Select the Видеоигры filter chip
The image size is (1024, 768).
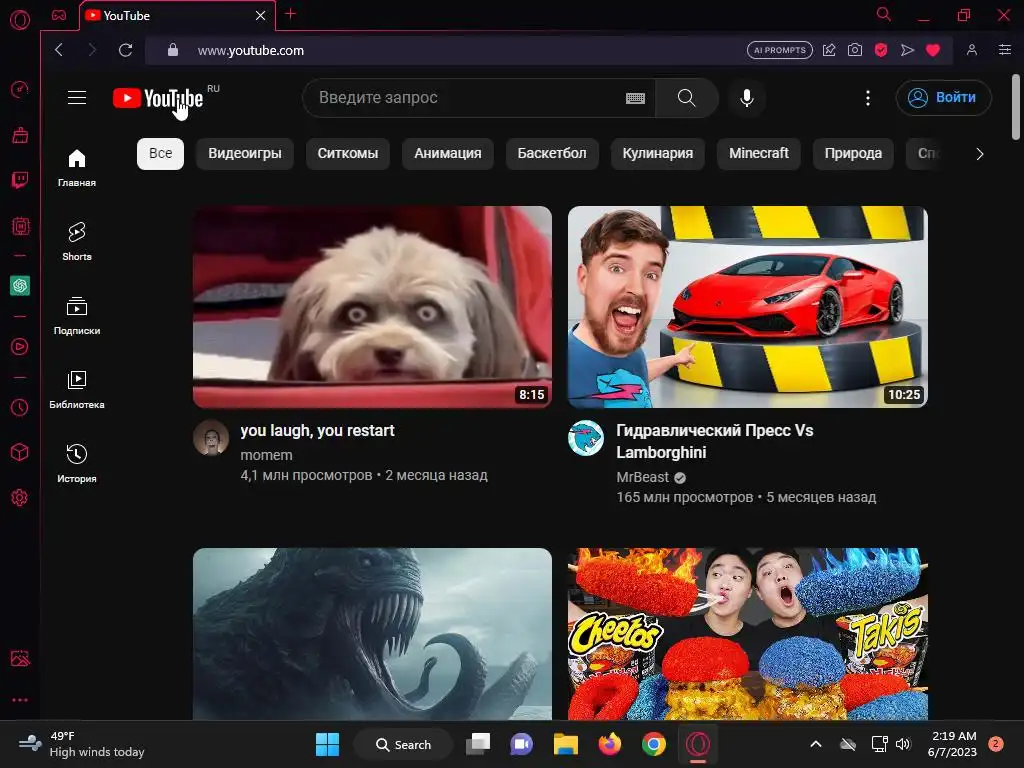pos(245,153)
